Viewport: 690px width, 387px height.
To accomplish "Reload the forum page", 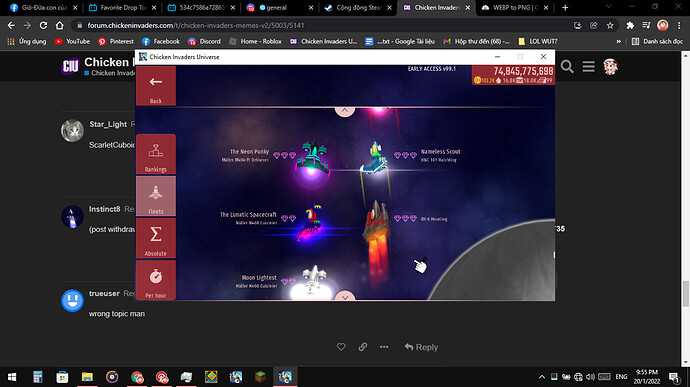I will coord(43,26).
